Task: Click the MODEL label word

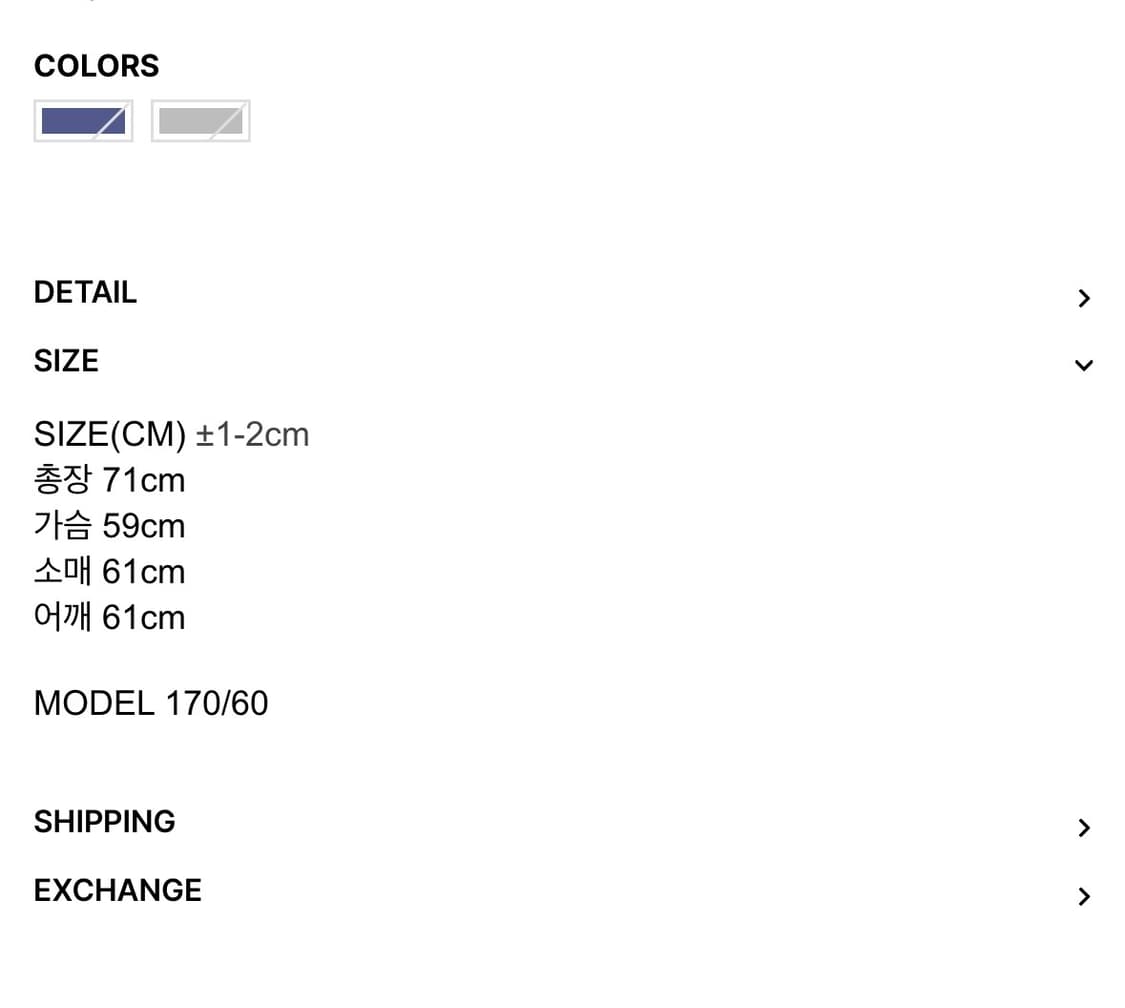Action: pyautogui.click(x=94, y=704)
